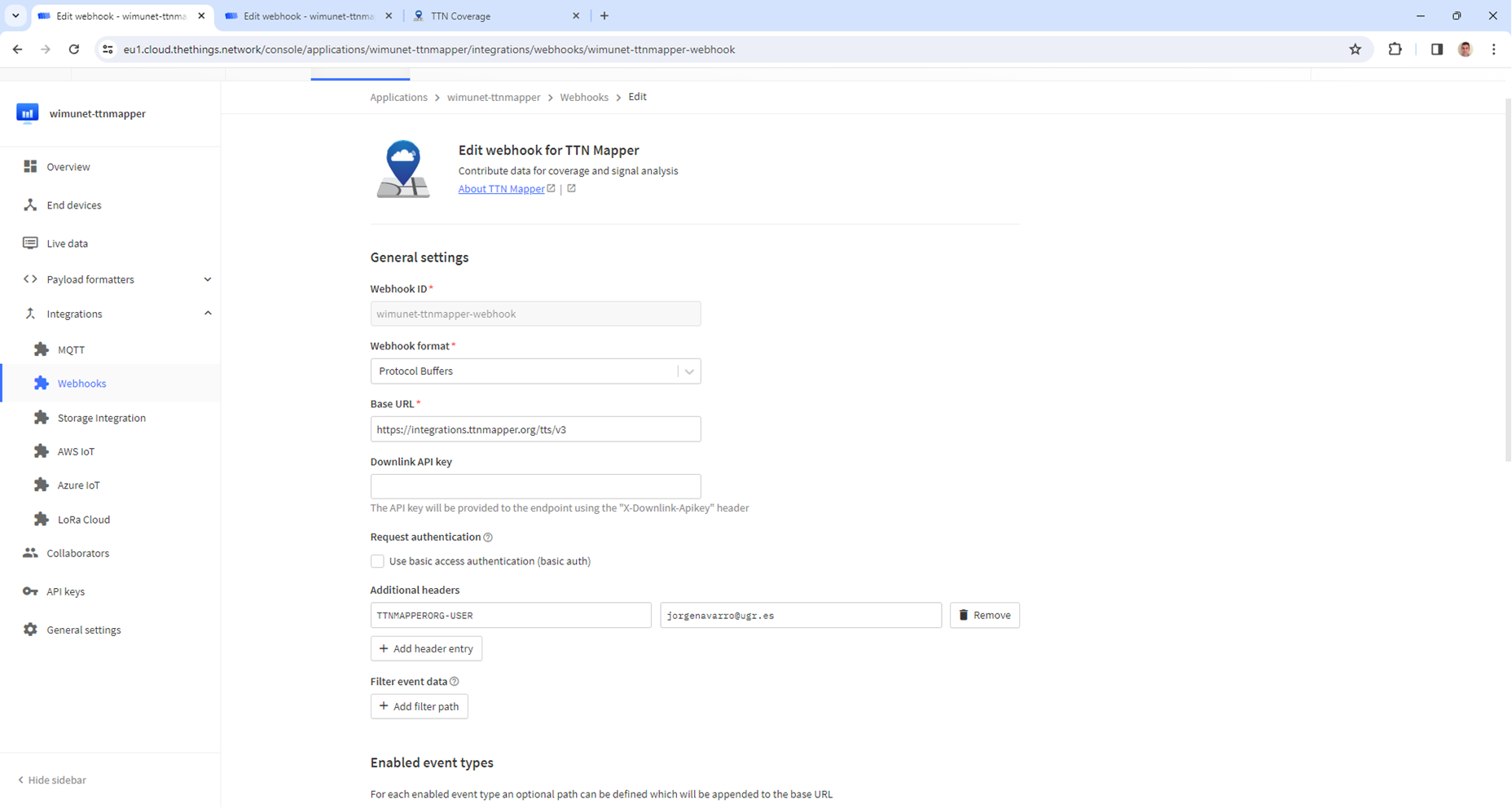This screenshot has height=808, width=1512.
Task: Bookmark this page with the star icon
Action: tap(1356, 50)
